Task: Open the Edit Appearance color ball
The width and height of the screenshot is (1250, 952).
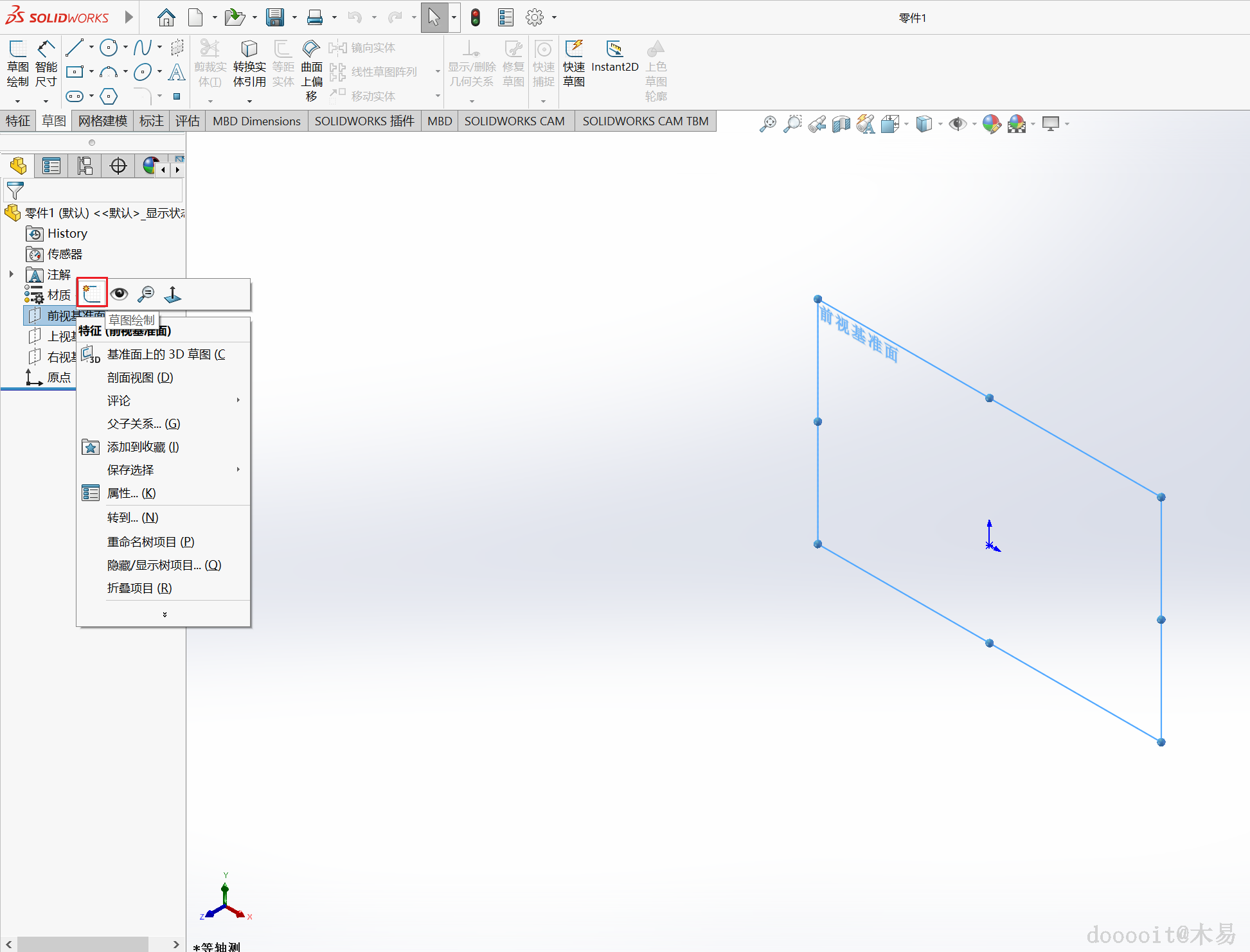Action: point(992,124)
